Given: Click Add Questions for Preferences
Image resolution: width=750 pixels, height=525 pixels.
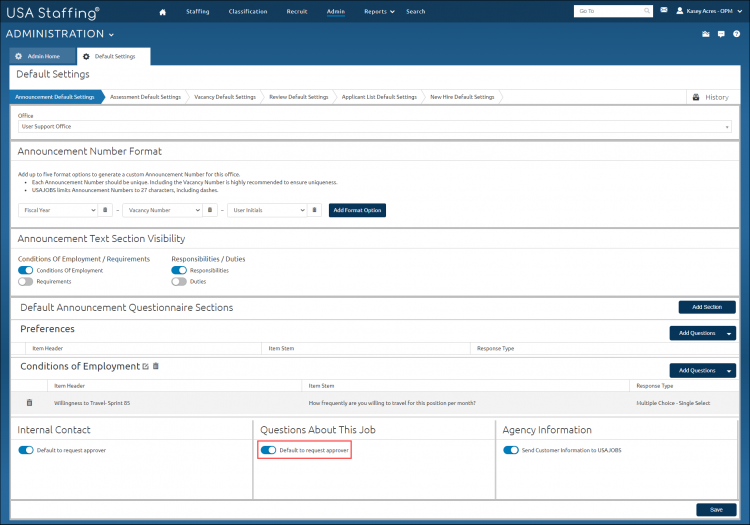Looking at the screenshot, I should 696,333.
